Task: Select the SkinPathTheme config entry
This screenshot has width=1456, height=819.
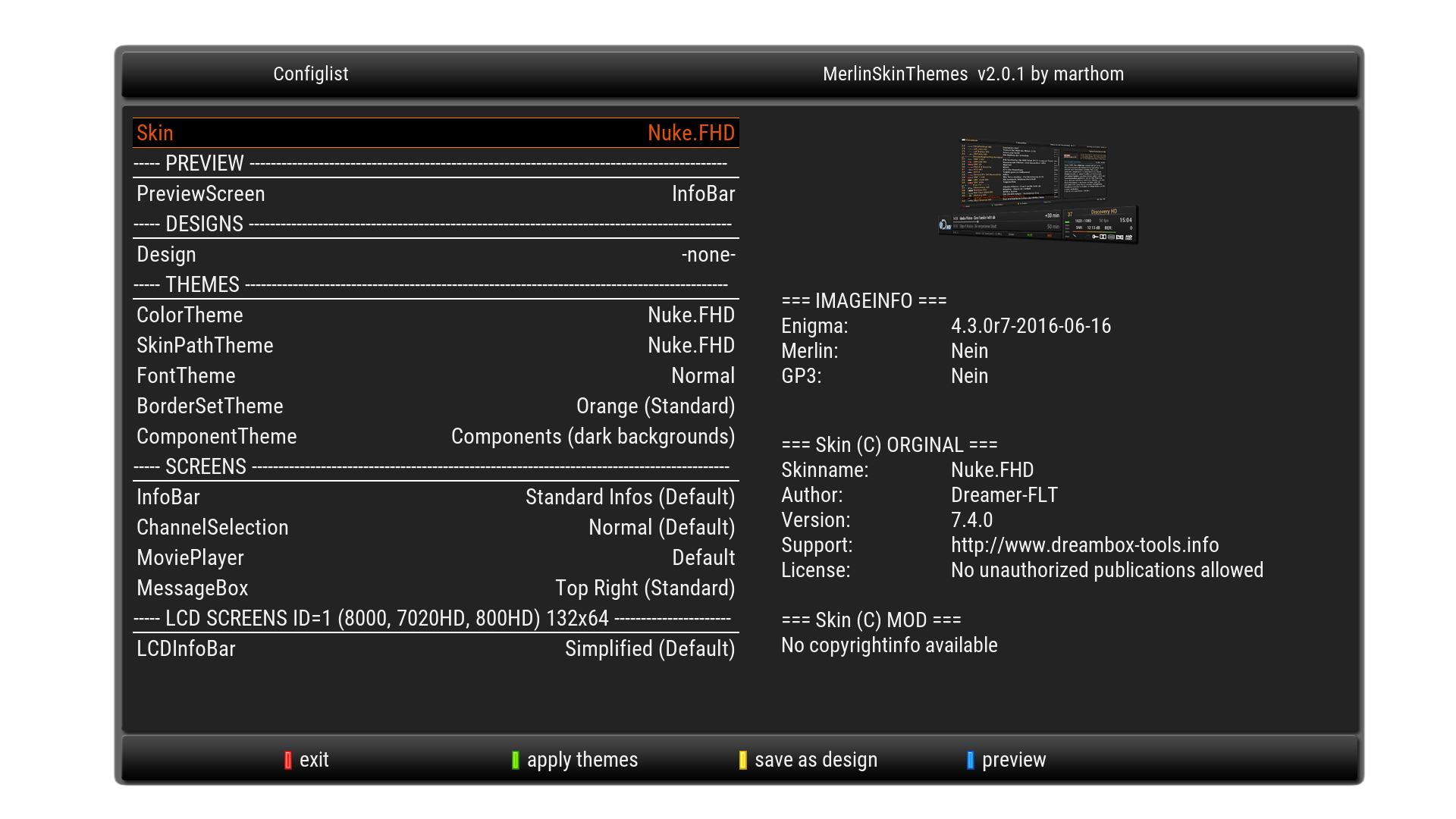Action: click(435, 345)
